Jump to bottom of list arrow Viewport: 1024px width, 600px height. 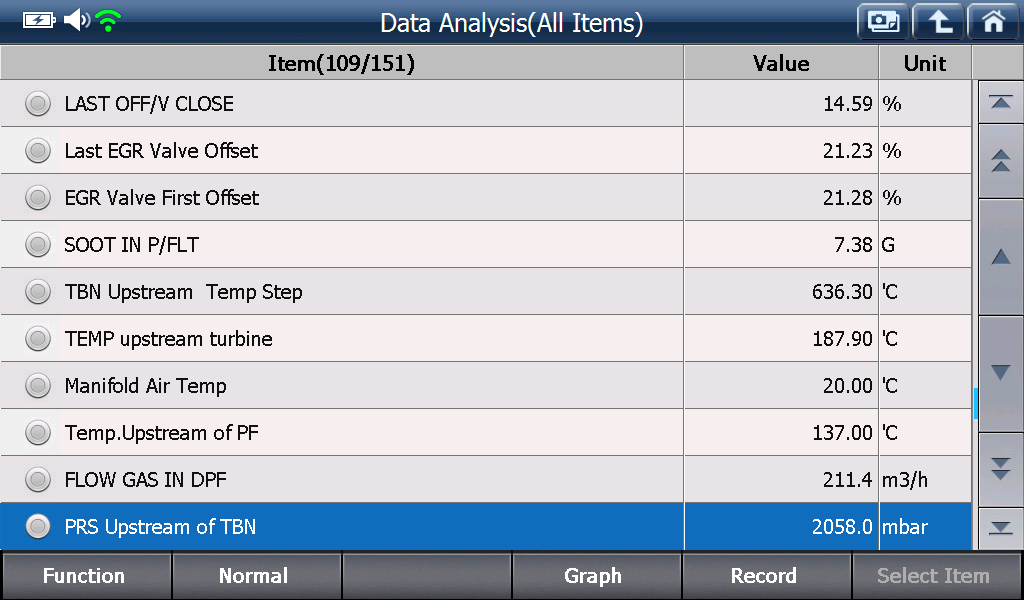(x=1000, y=528)
